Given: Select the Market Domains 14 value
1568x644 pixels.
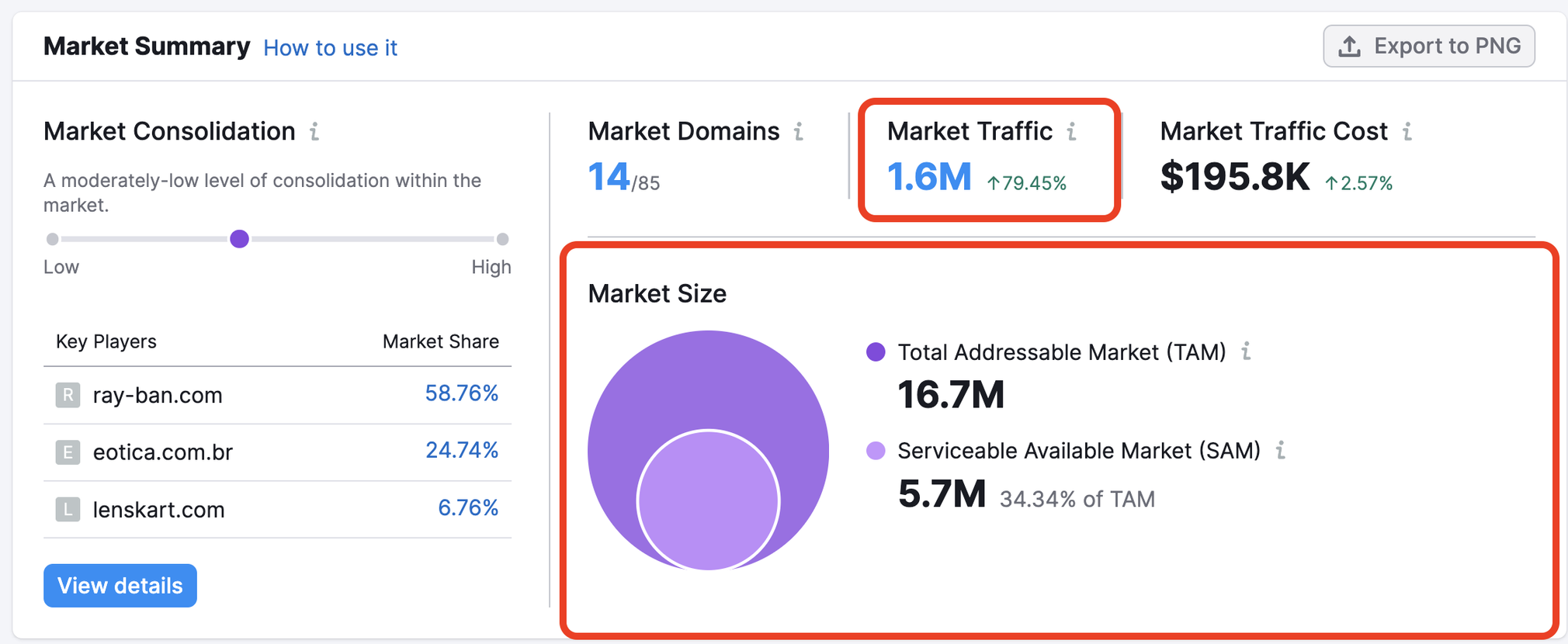Looking at the screenshot, I should point(609,177).
